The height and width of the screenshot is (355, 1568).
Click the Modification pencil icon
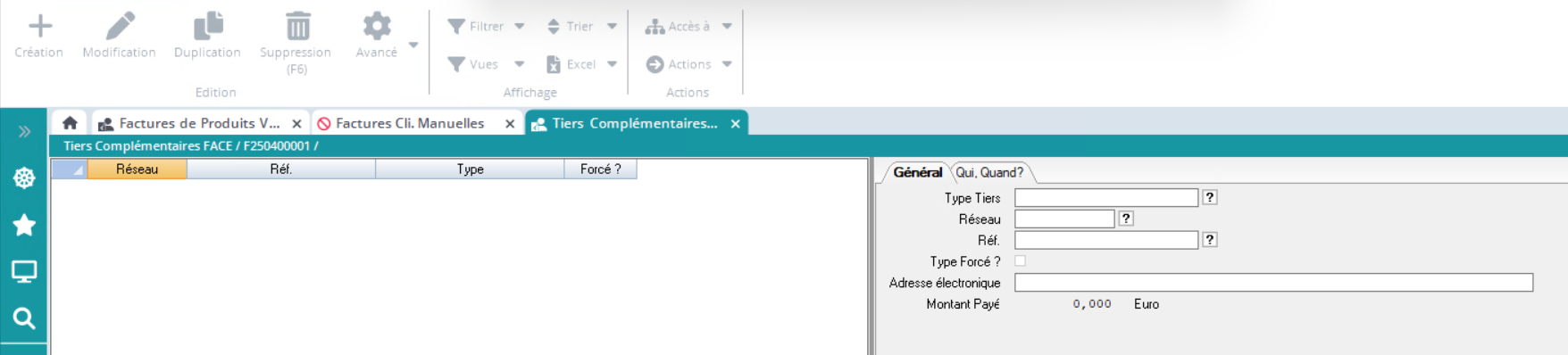click(x=120, y=26)
